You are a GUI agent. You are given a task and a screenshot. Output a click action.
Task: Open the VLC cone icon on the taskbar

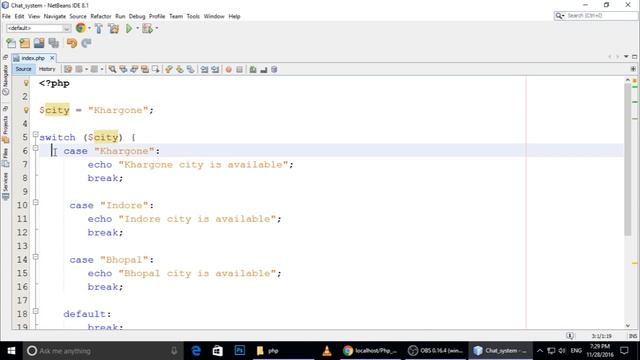tap(327, 351)
